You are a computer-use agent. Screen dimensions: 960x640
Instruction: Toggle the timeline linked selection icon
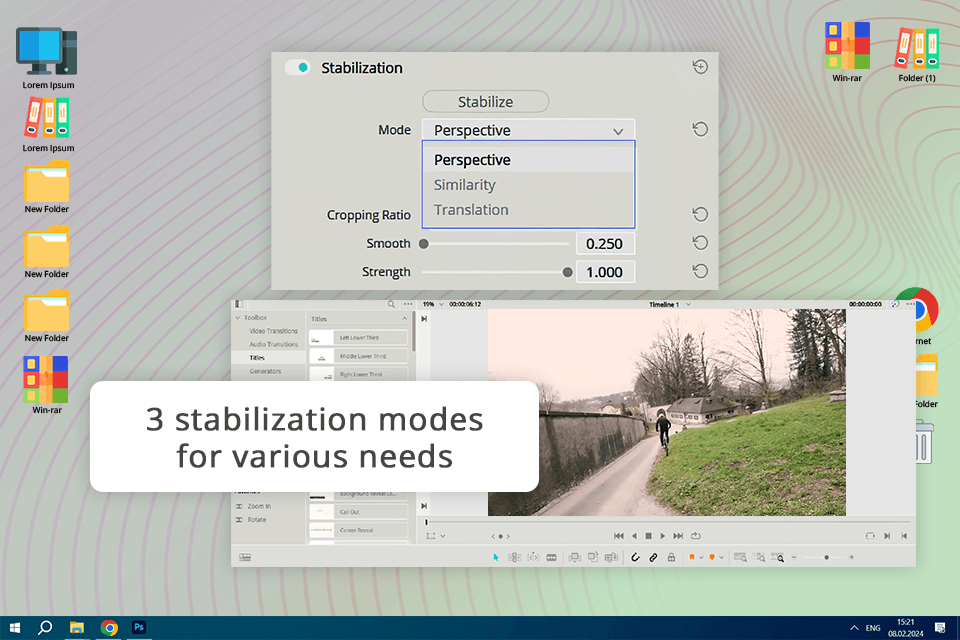(653, 557)
